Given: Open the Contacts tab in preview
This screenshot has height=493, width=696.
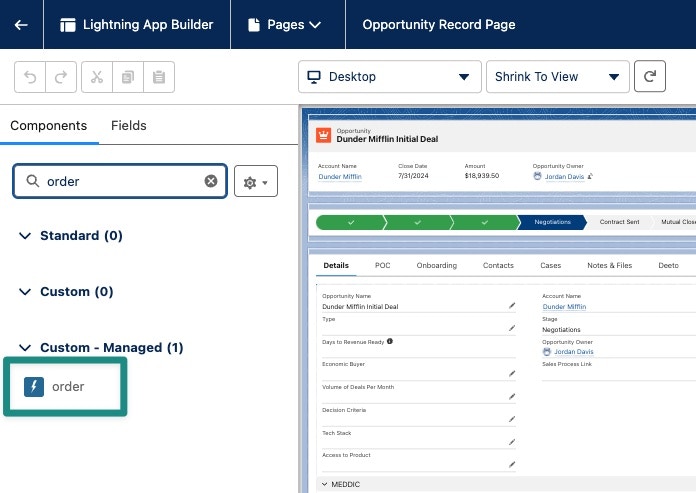Looking at the screenshot, I should tap(498, 265).
